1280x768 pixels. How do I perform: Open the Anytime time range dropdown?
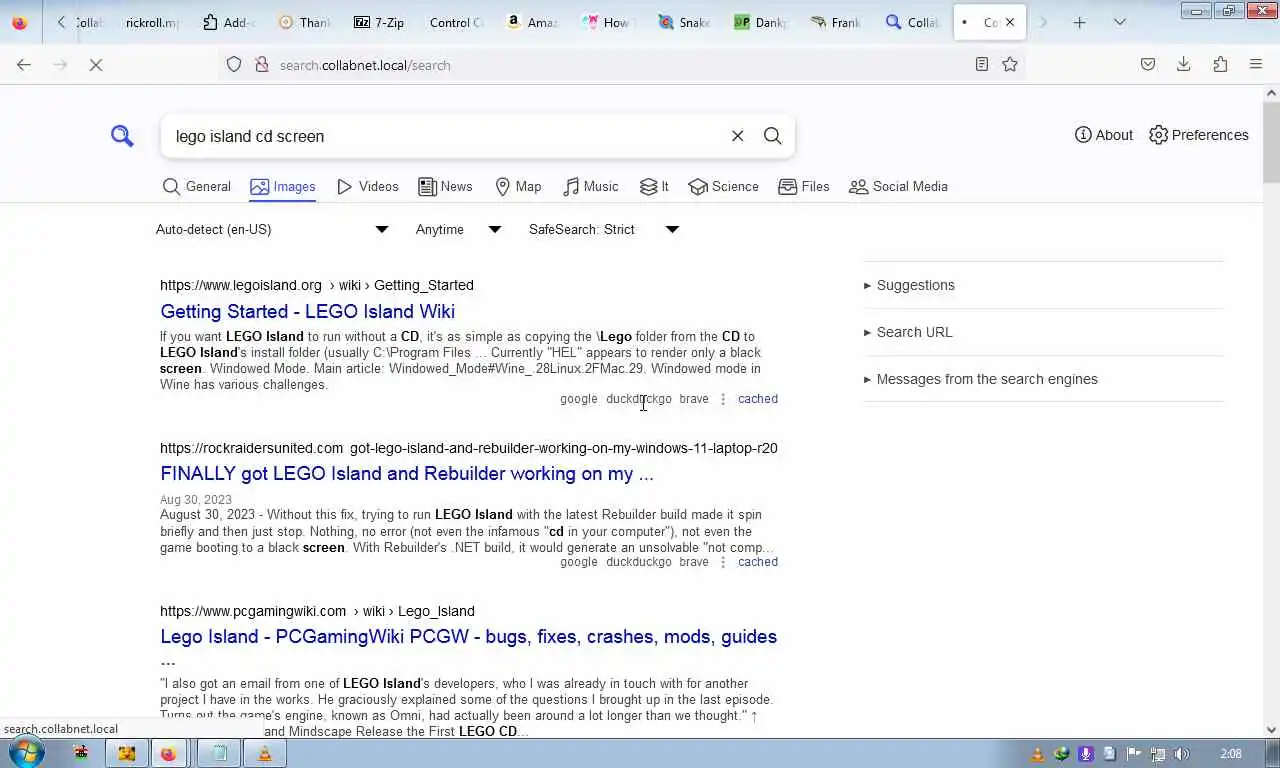tap(458, 229)
